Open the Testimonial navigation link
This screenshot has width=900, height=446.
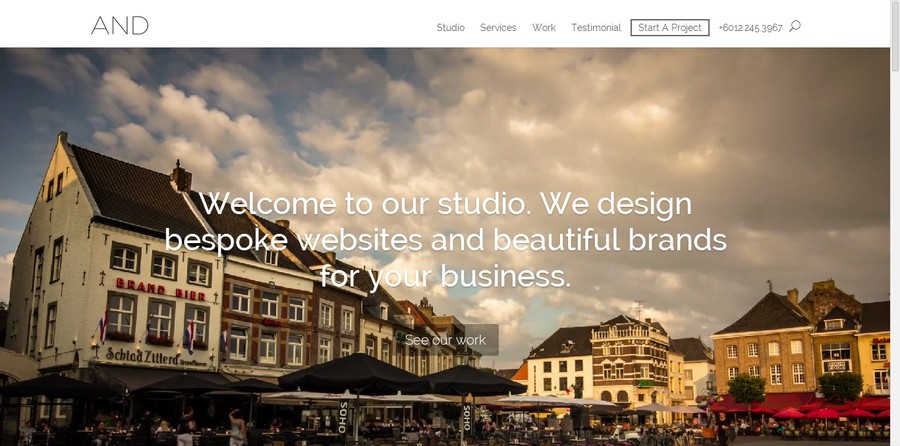point(596,28)
